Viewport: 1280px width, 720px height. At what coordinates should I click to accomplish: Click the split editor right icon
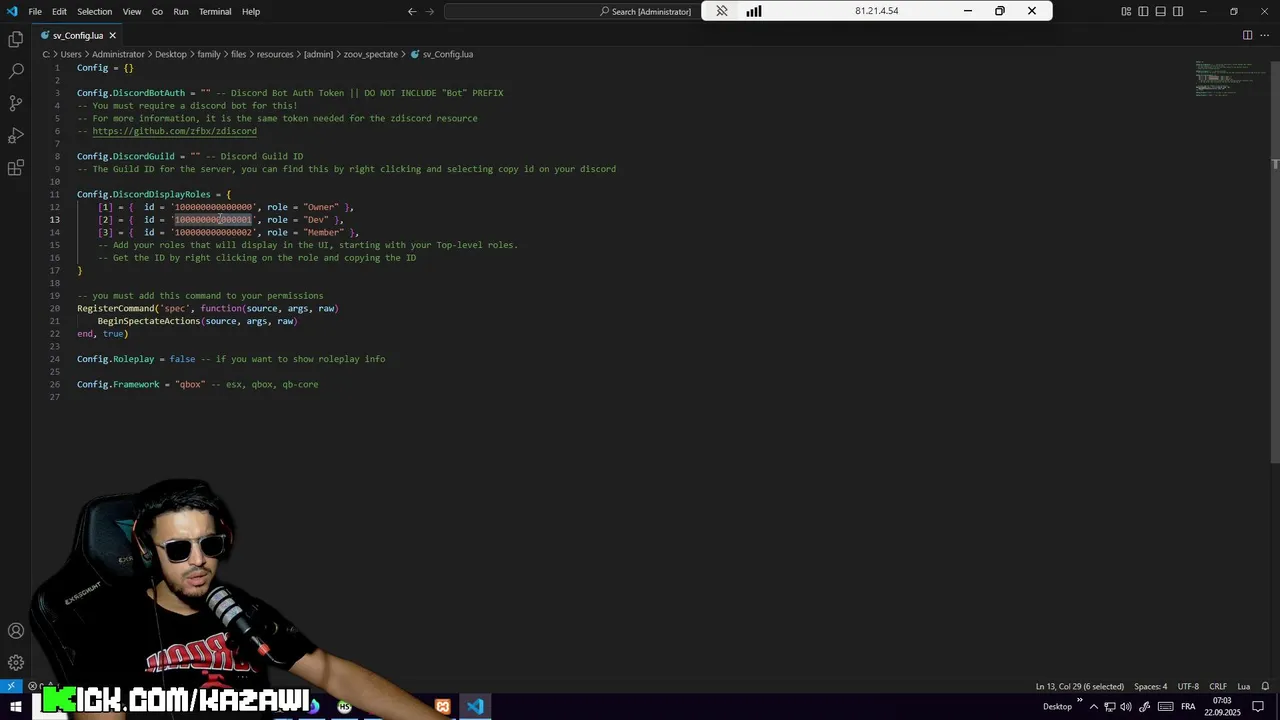point(1247,35)
